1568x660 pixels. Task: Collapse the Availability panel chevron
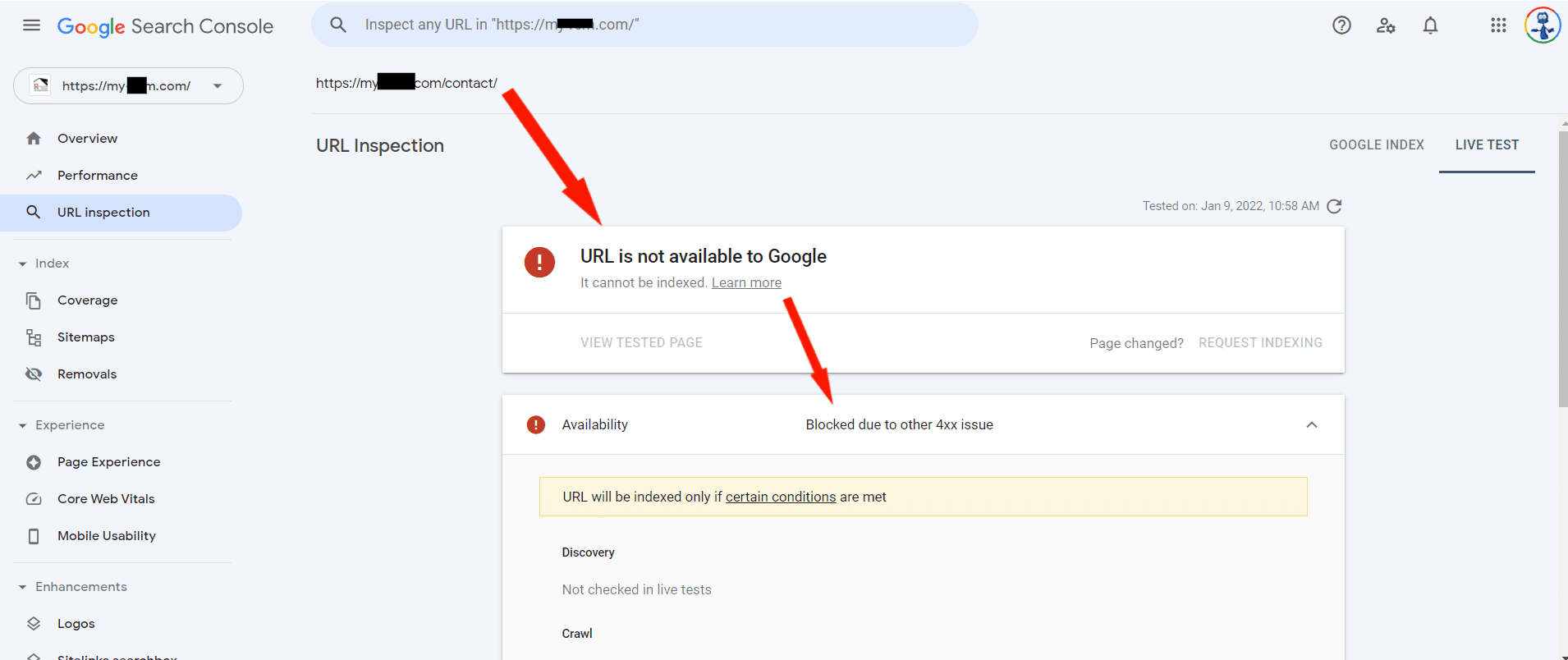pyautogui.click(x=1312, y=424)
